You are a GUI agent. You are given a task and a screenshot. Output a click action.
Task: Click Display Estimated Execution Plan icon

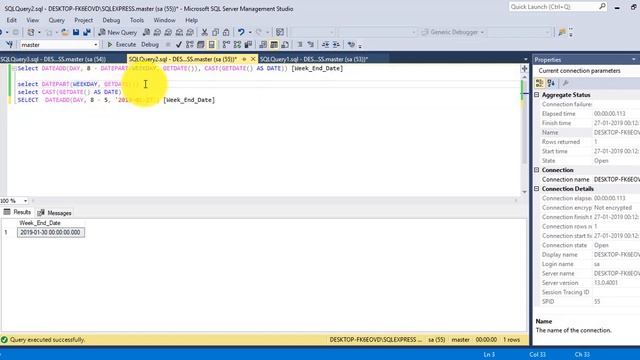click(189, 44)
